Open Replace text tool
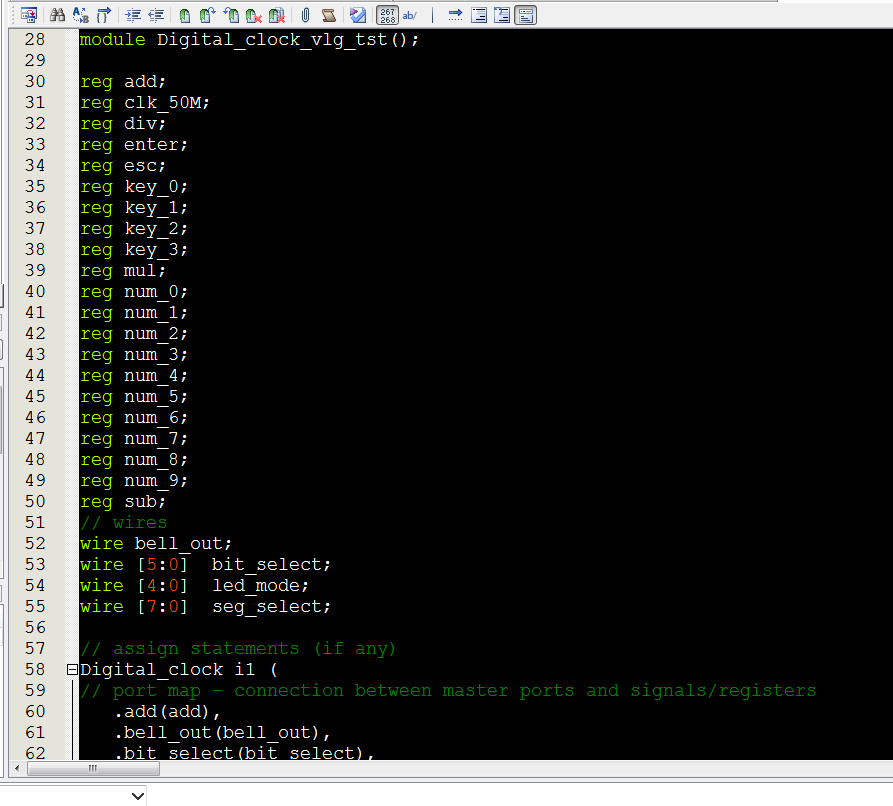This screenshot has width=893, height=806. pyautogui.click(x=81, y=15)
